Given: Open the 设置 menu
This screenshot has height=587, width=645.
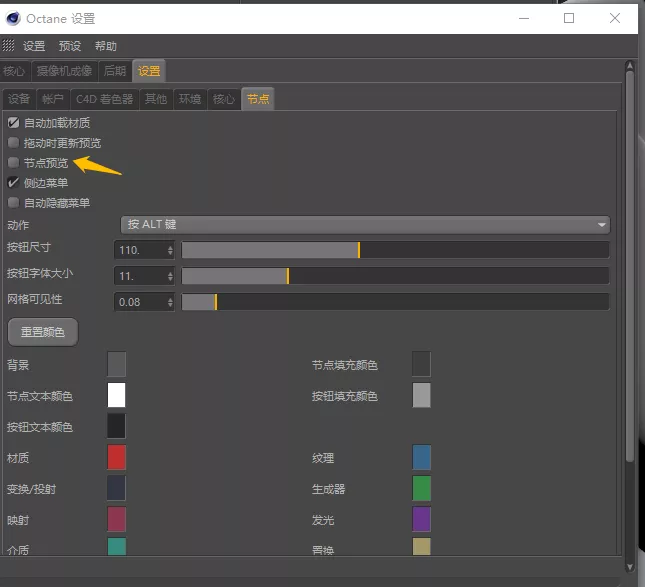Looking at the screenshot, I should [x=34, y=46].
